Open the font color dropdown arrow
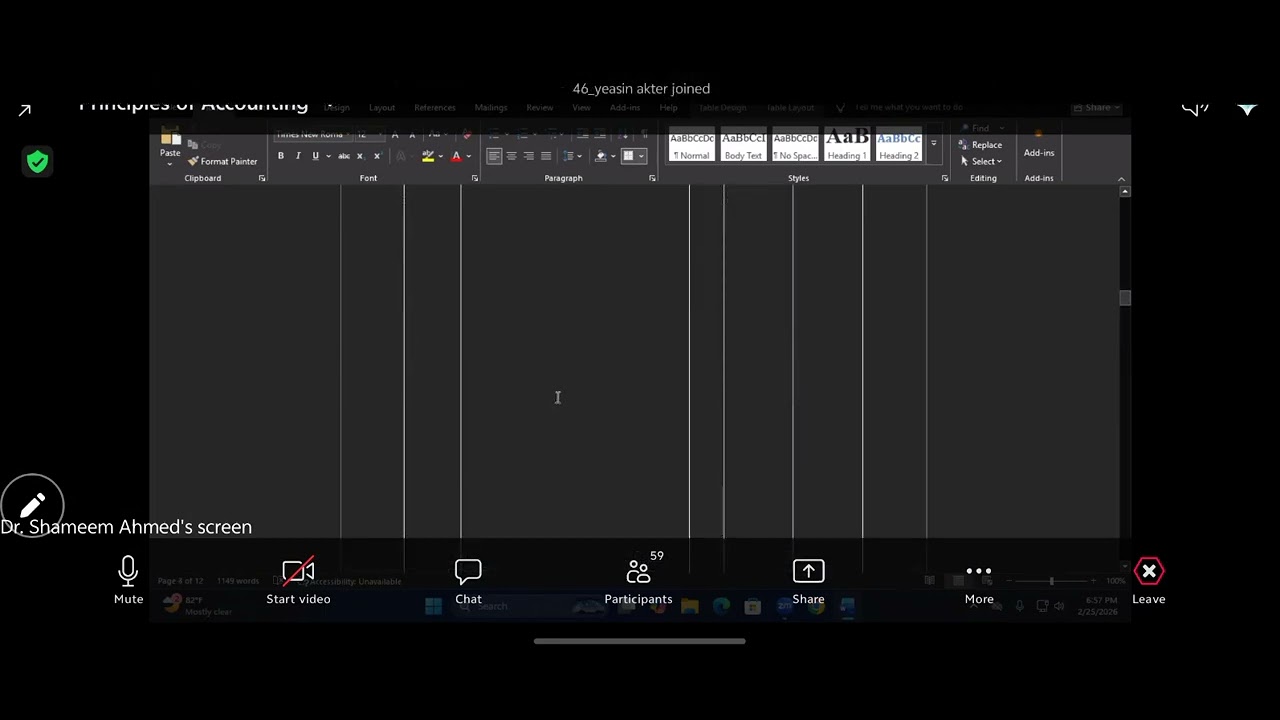 coord(468,156)
